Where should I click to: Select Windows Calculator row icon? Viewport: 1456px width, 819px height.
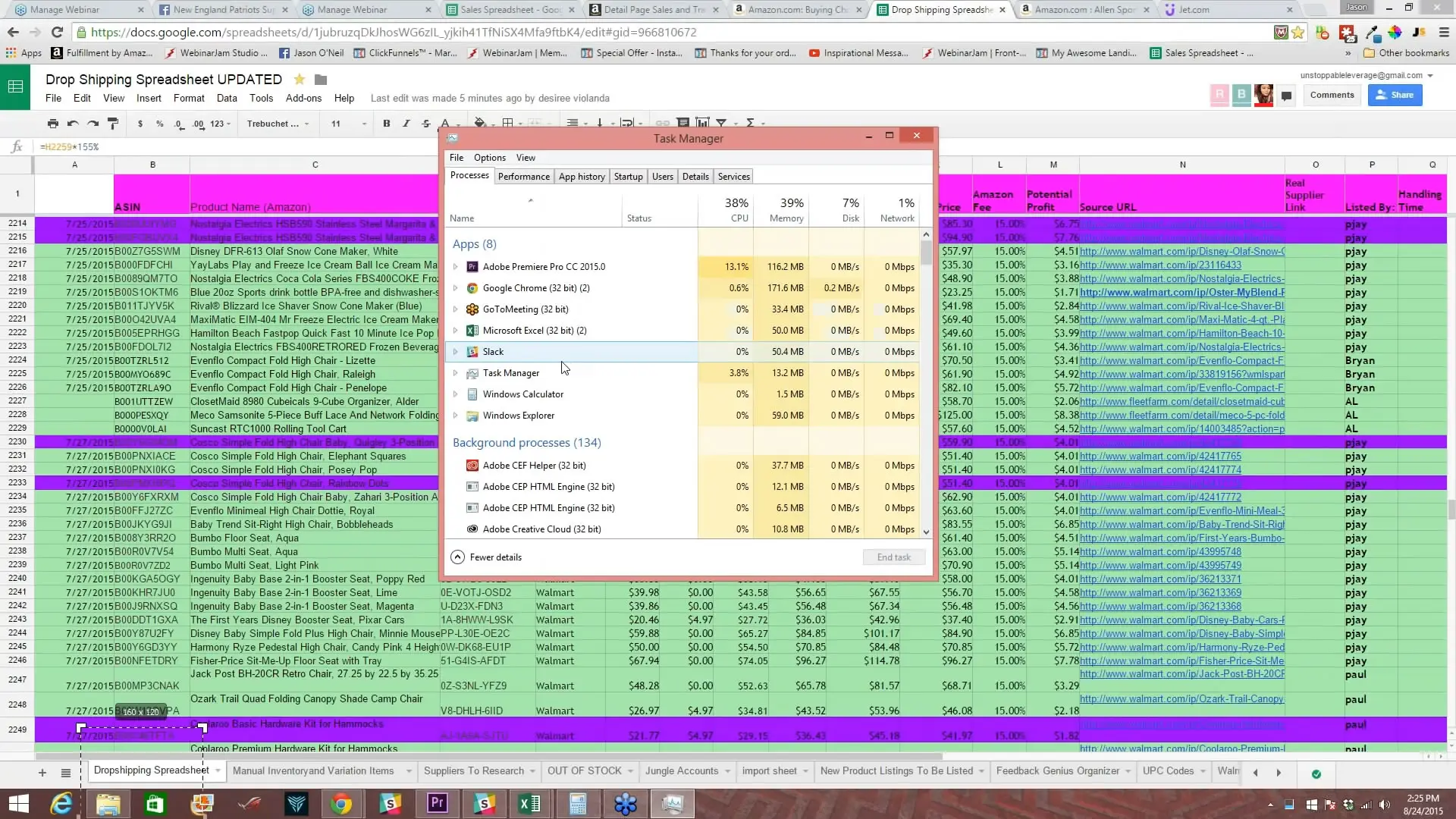coord(472,394)
